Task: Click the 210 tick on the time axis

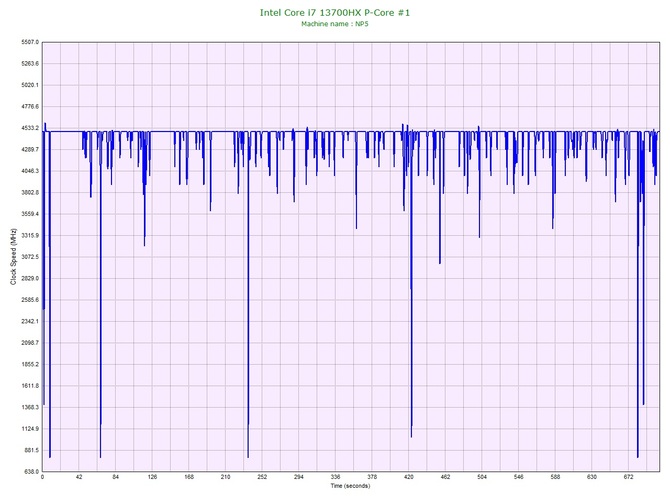Action: (x=226, y=477)
